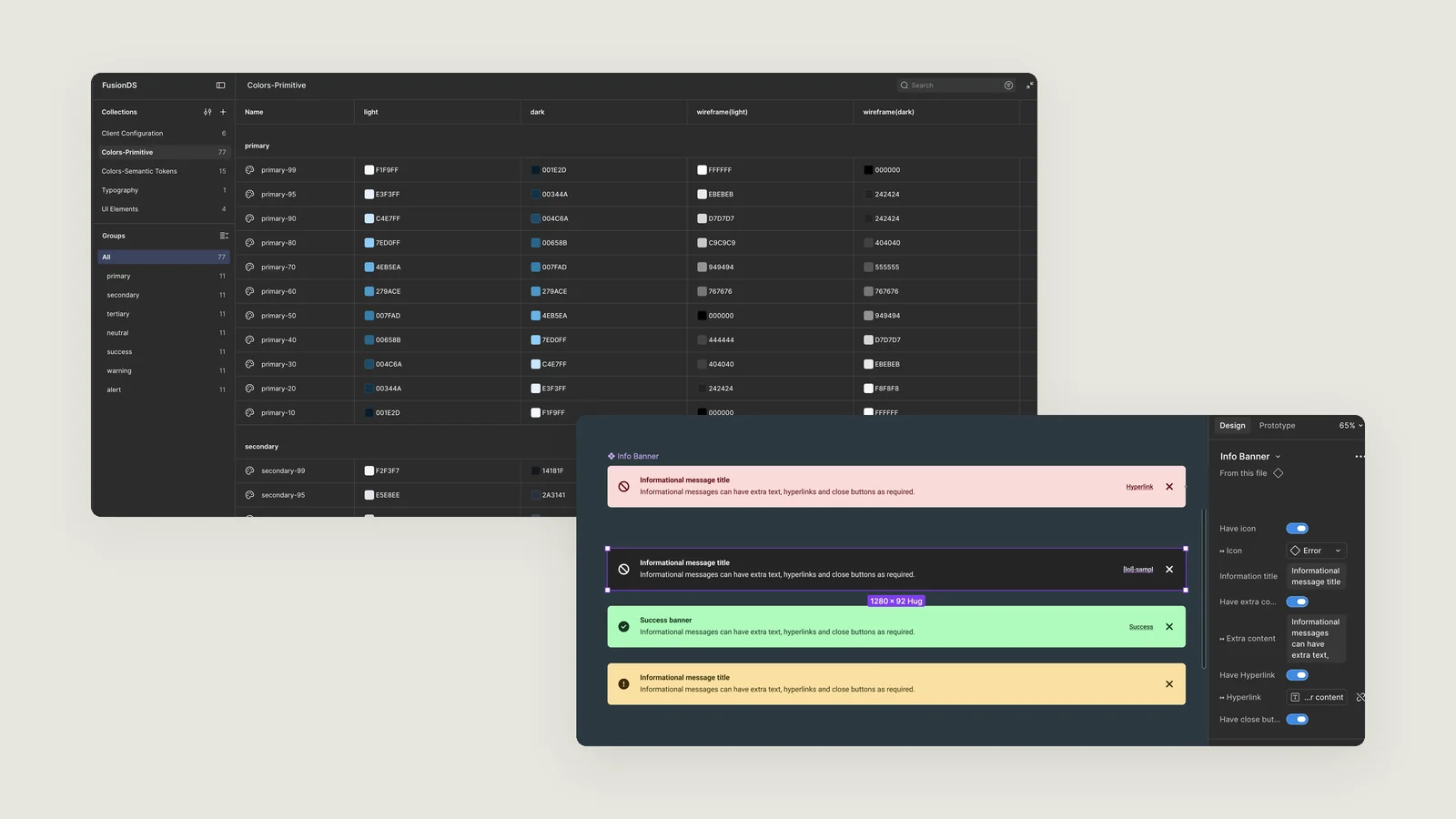Select the Client Configuration collection
Viewport: 1456px width, 819px height.
(164, 134)
